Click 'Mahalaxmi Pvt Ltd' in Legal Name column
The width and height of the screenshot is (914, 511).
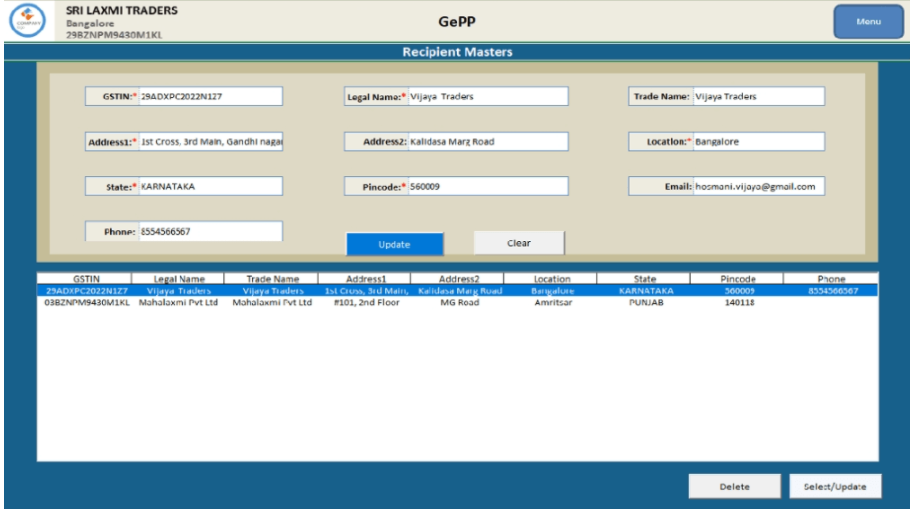click(178, 302)
